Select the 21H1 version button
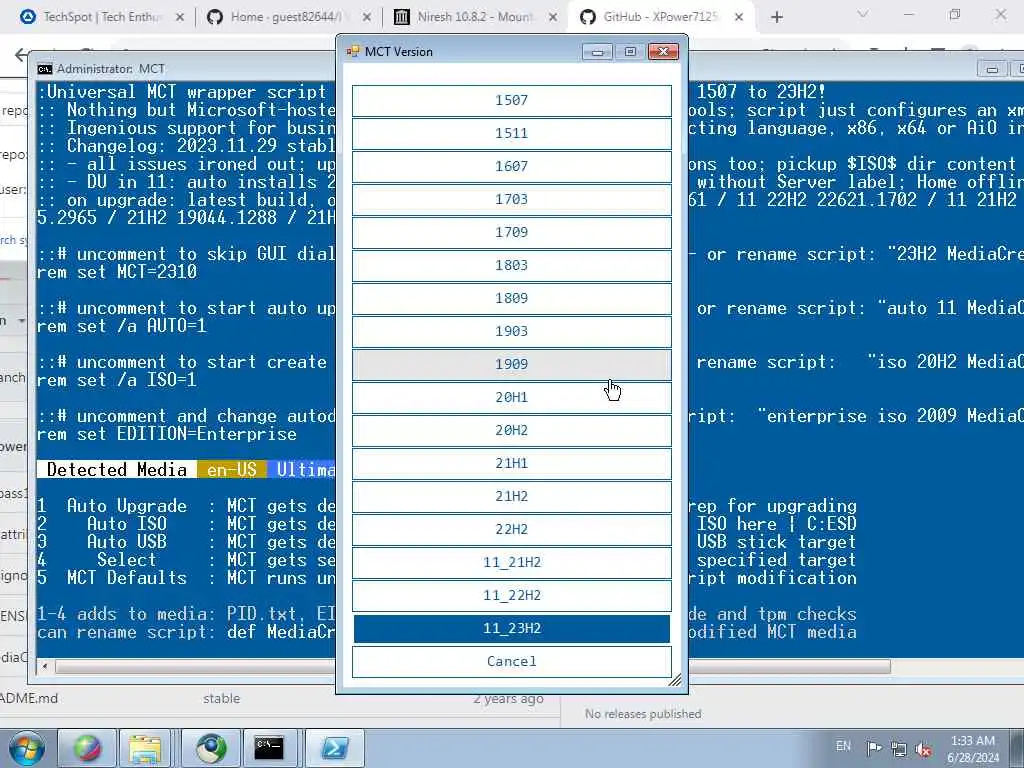This screenshot has width=1024, height=768. [x=511, y=463]
